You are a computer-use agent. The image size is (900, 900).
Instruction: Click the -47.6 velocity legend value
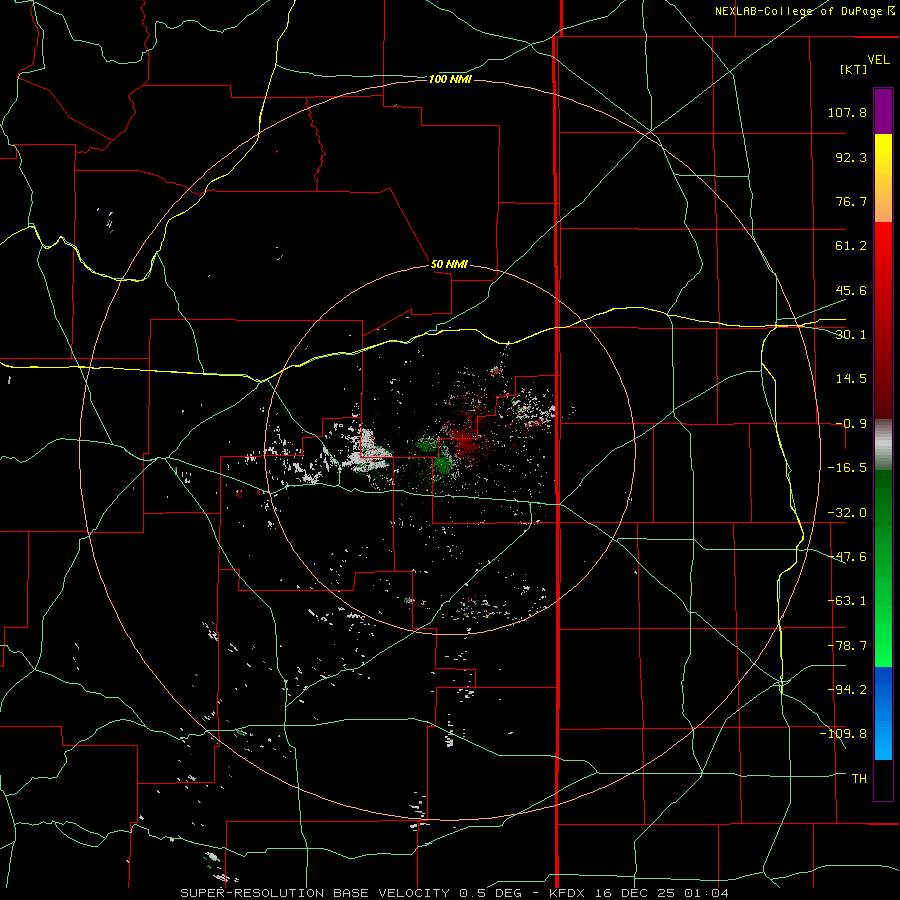[847, 557]
